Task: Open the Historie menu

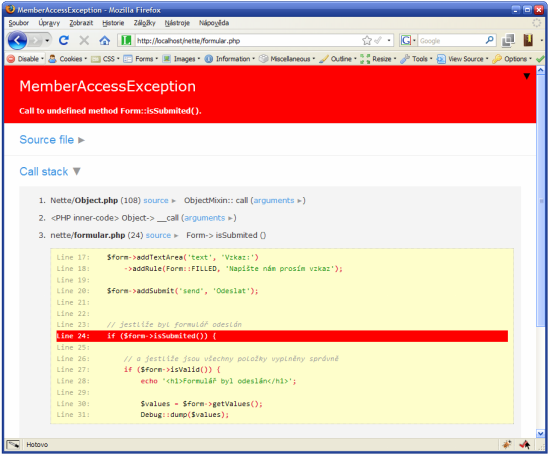Action: (x=113, y=23)
